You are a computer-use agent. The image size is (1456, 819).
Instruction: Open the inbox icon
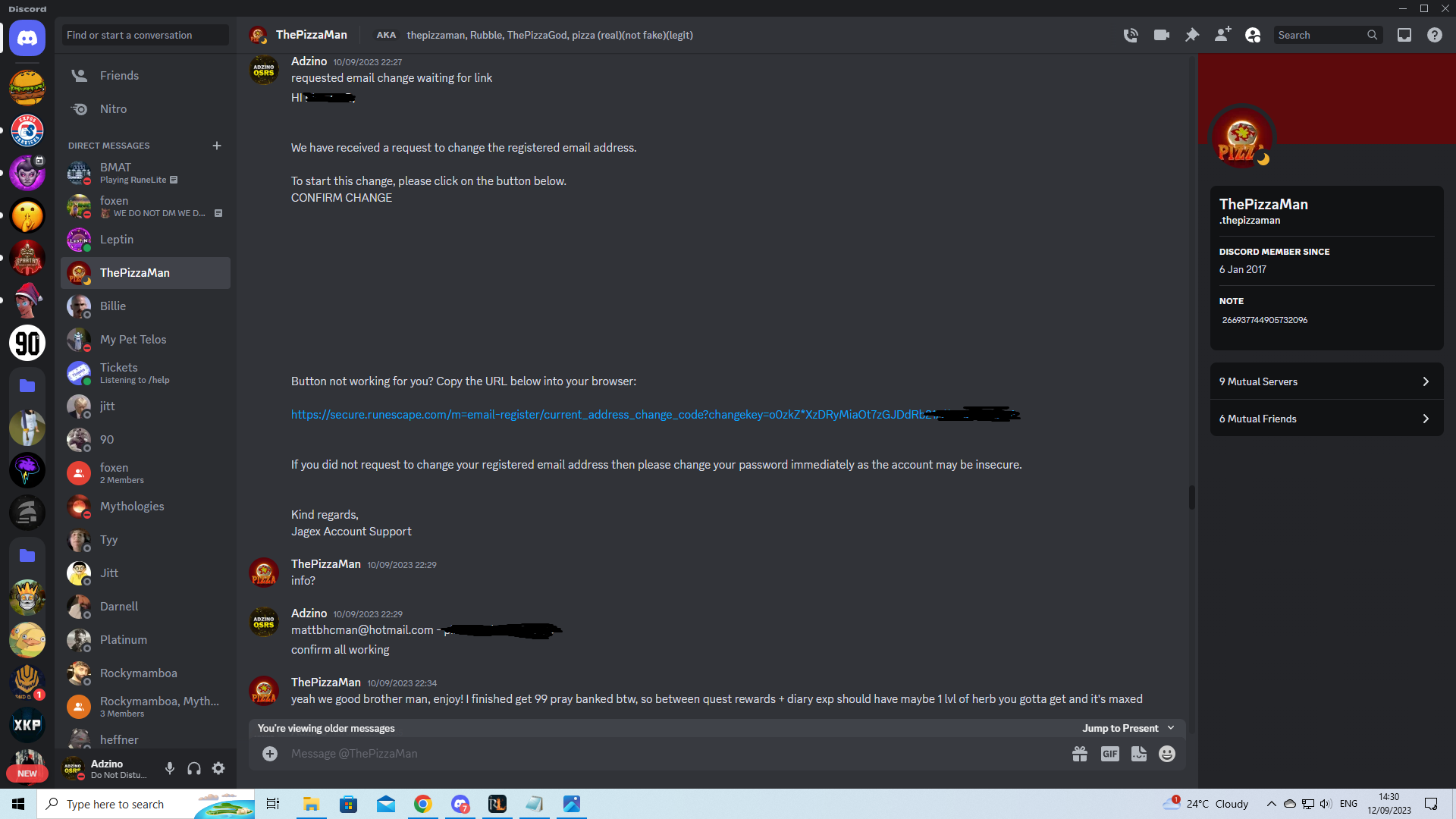pos(1404,35)
